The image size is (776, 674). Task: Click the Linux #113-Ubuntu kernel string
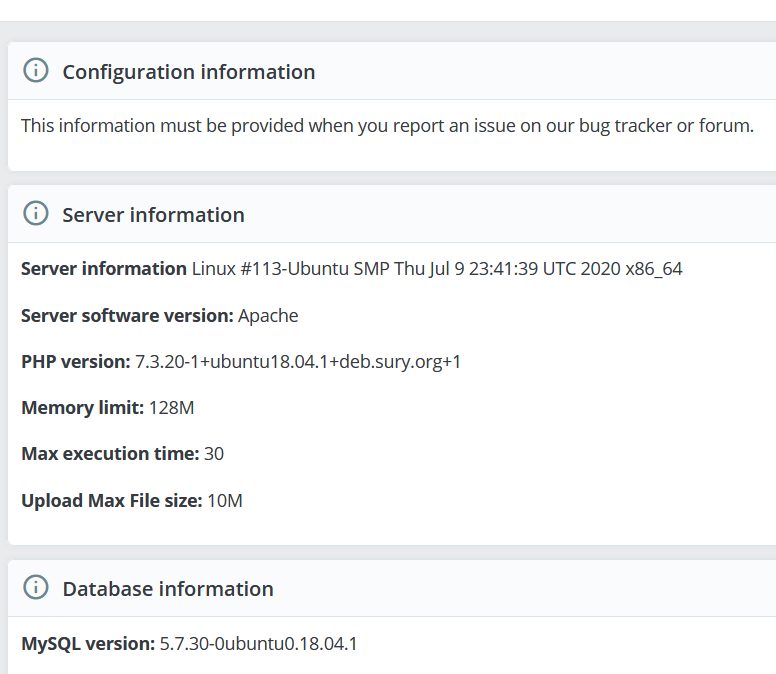436,269
